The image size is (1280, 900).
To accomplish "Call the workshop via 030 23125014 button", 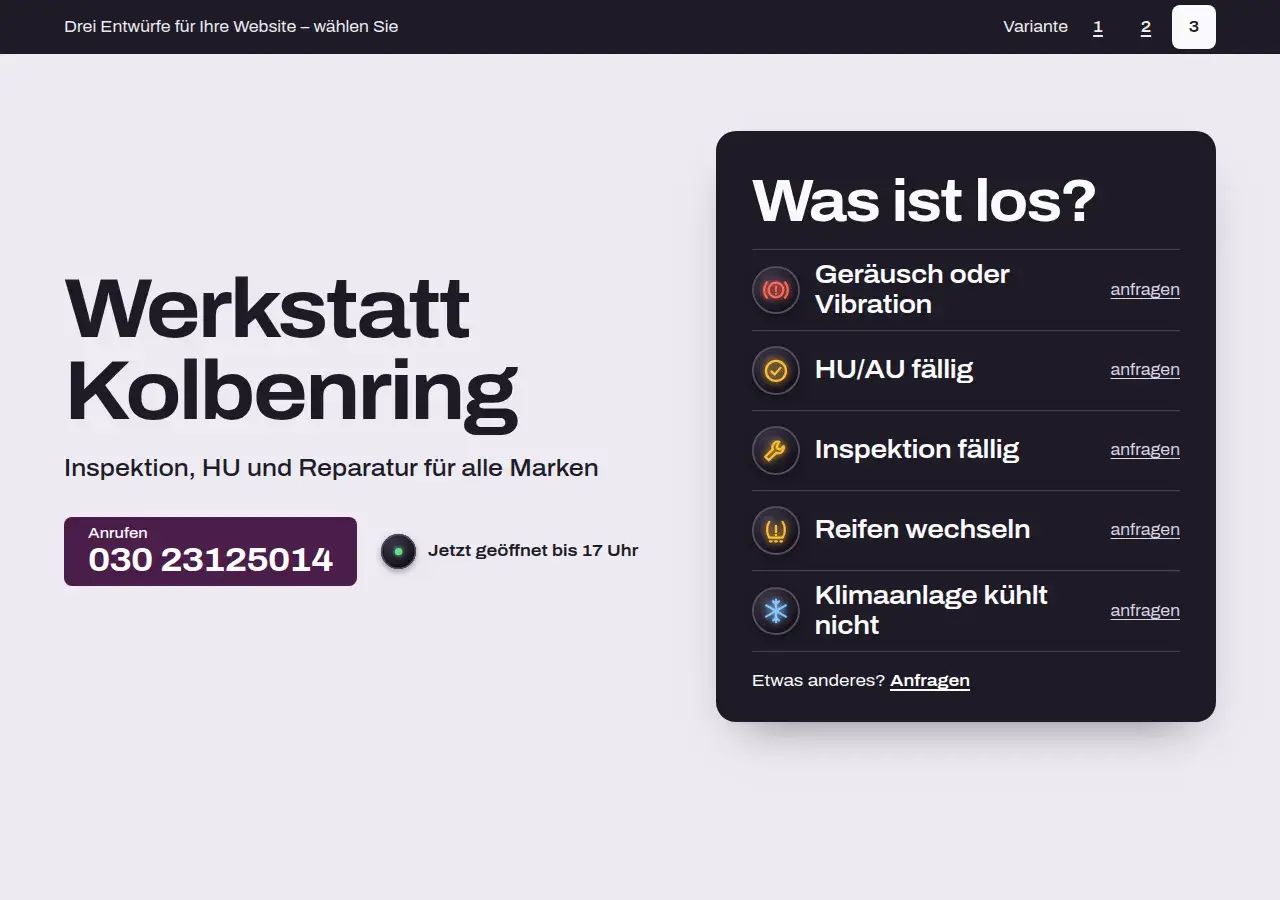I will pyautogui.click(x=210, y=551).
